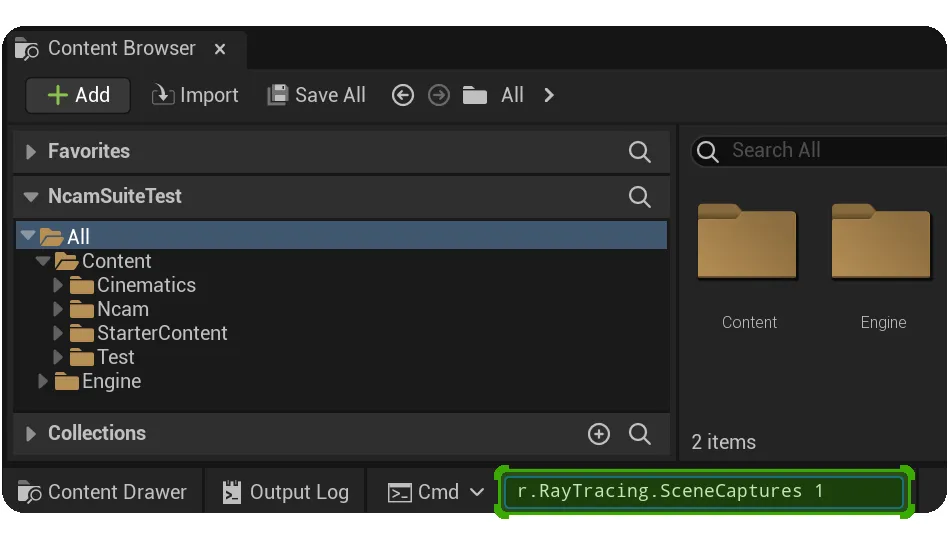Click the All breadcrumb path label

[512, 95]
